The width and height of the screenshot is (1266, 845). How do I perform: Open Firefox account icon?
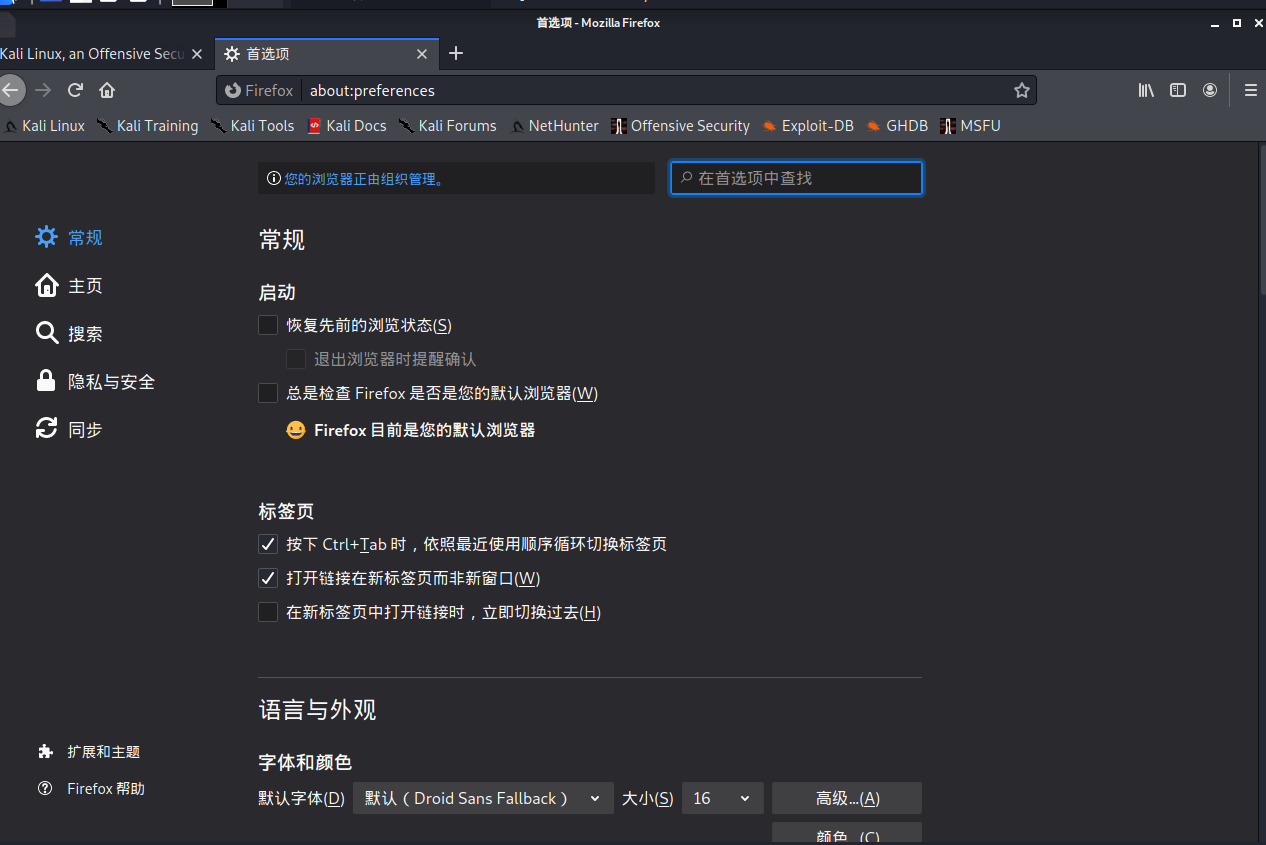(1210, 90)
